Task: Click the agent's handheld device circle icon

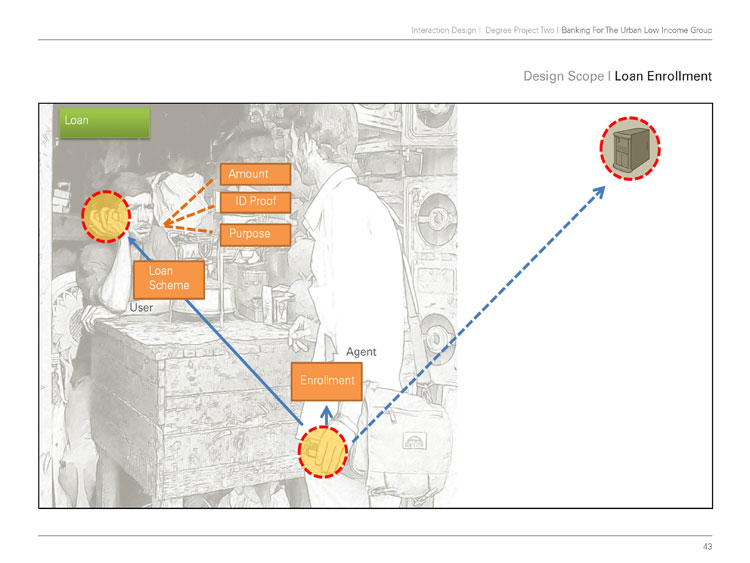Action: click(323, 452)
